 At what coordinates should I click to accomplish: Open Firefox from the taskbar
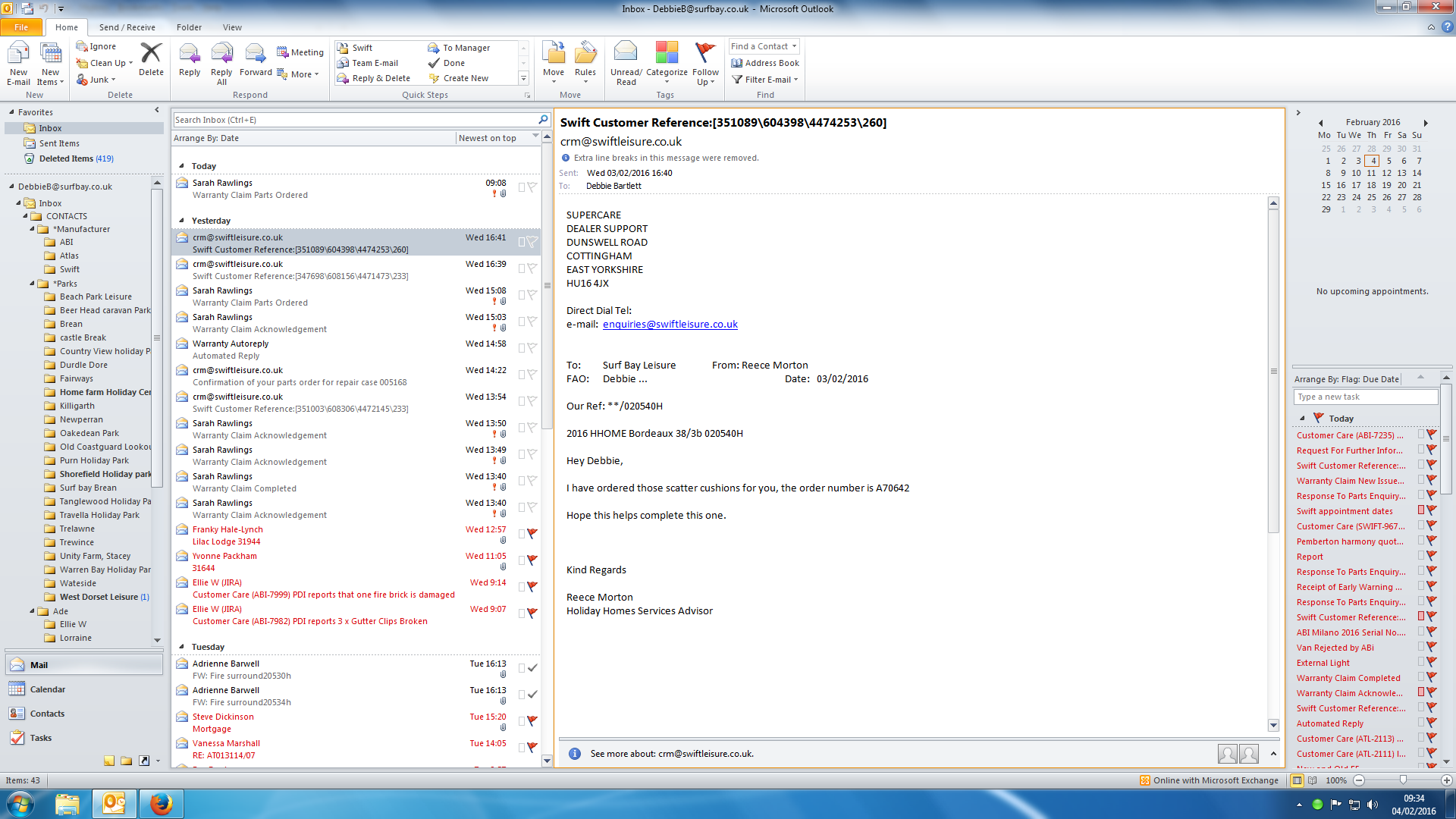160,803
